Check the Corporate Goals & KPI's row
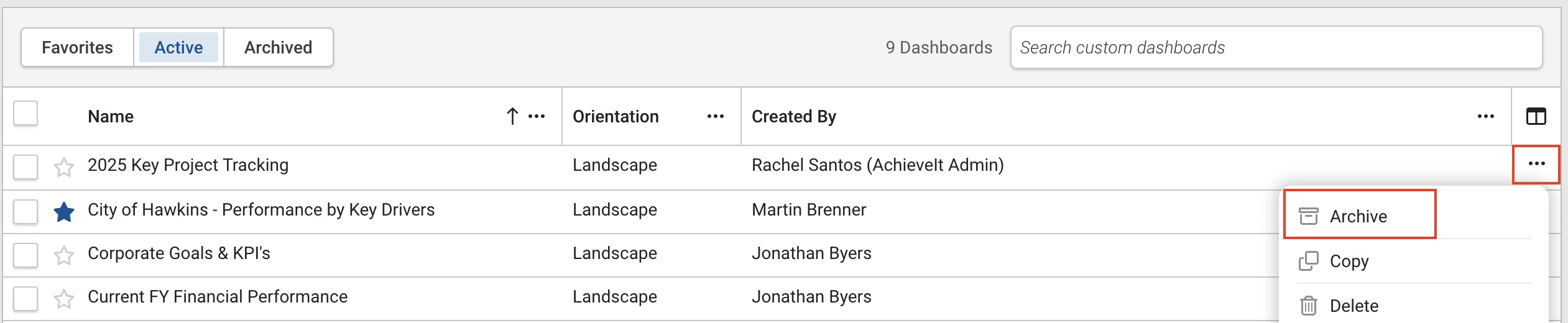 pos(25,255)
